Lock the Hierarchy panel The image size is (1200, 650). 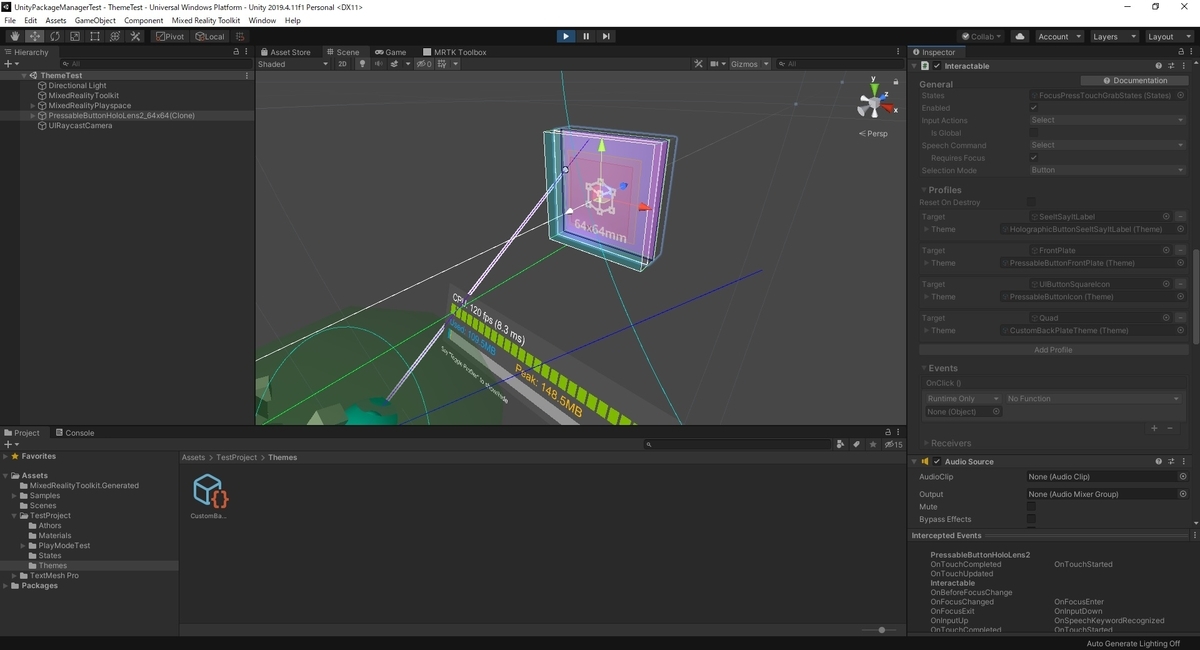(x=236, y=52)
